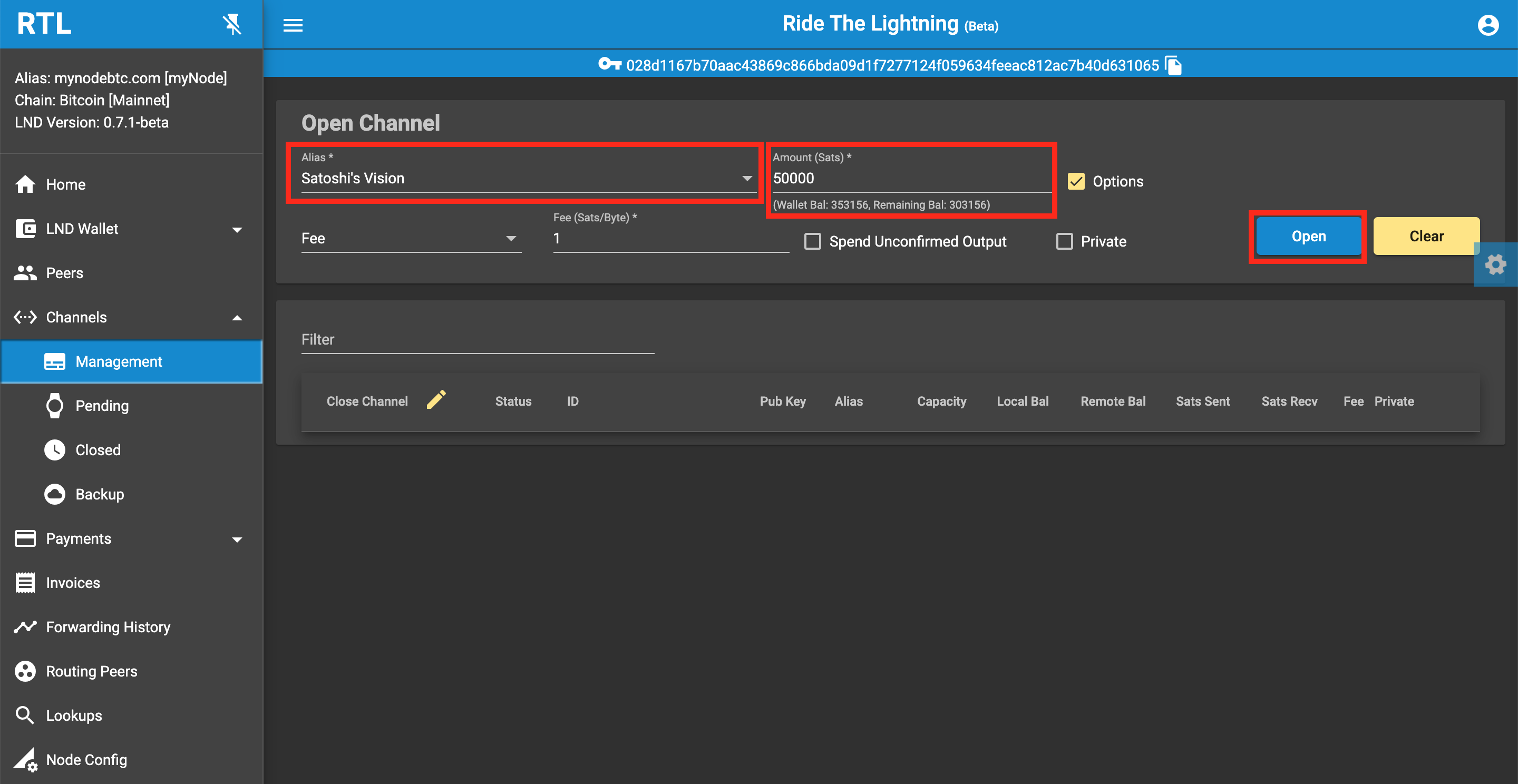This screenshot has width=1518, height=784.
Task: Expand the Payments submenu arrow
Action: tap(238, 539)
